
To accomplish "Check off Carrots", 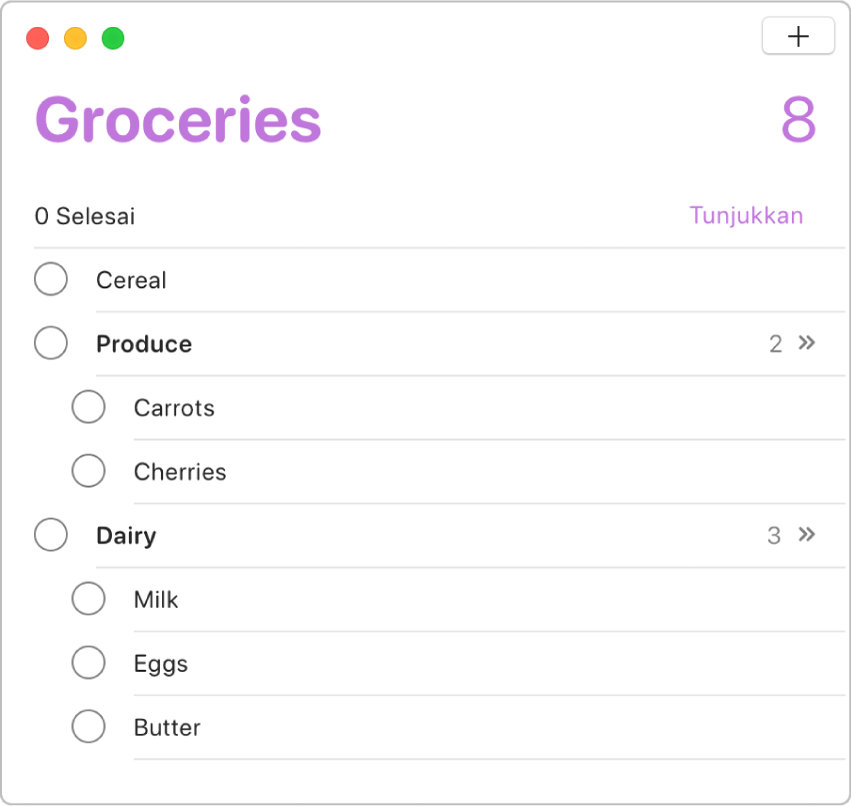I will [89, 407].
